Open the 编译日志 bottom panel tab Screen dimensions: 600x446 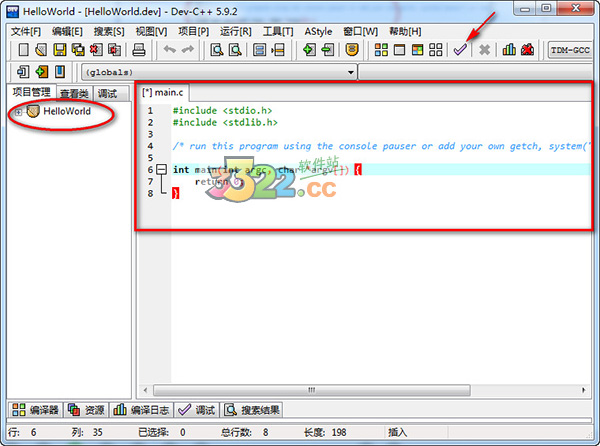[x=141, y=410]
